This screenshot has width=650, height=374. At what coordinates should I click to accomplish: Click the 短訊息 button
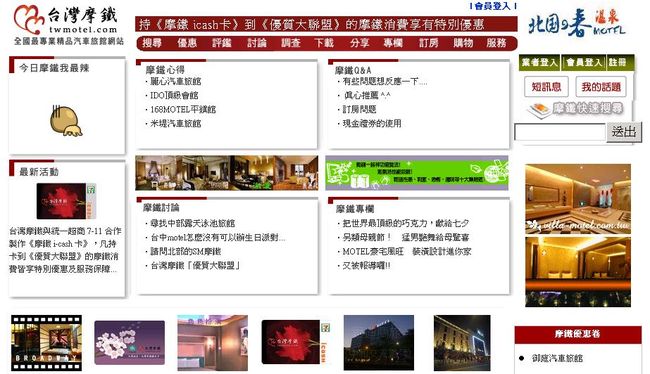click(546, 87)
